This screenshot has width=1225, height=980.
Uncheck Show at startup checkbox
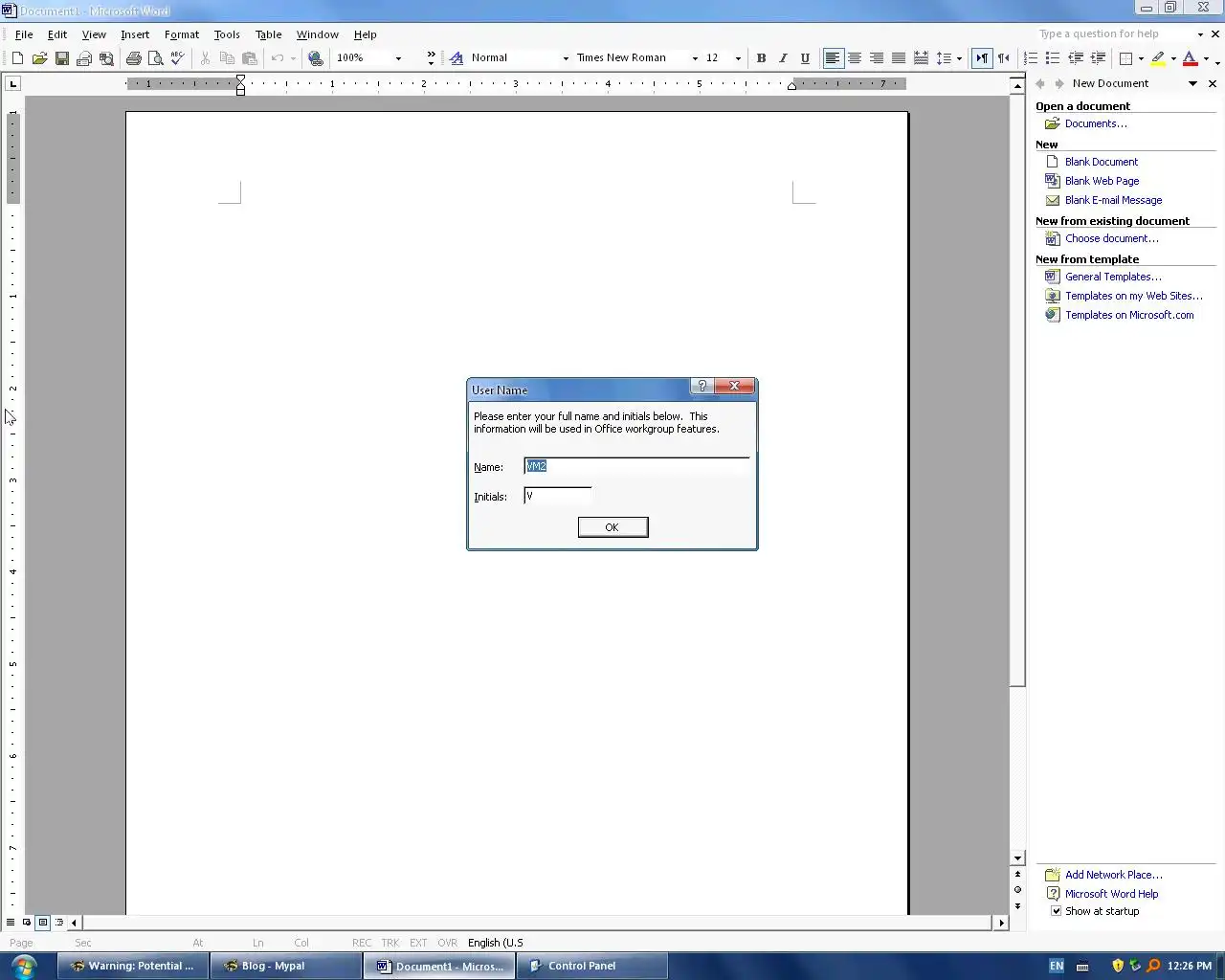1056,911
